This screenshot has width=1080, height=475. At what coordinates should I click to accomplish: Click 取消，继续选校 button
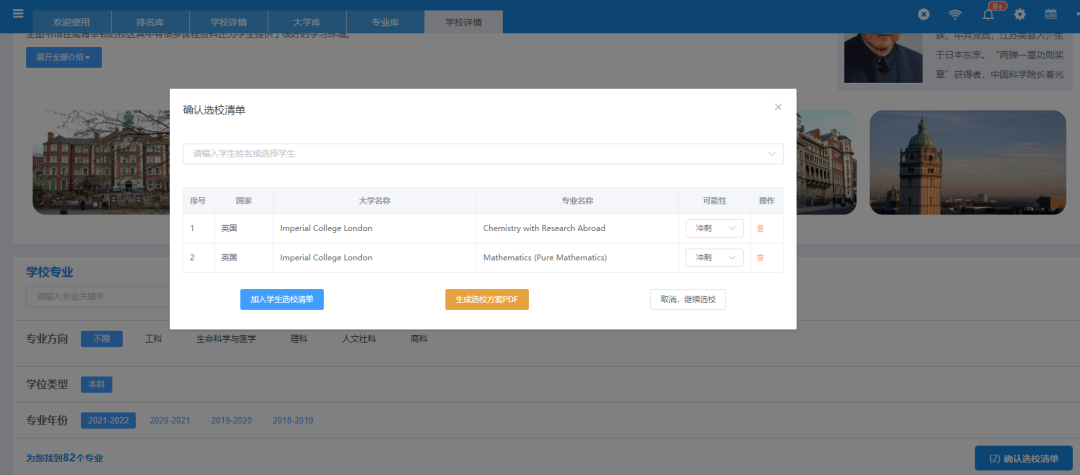click(688, 299)
